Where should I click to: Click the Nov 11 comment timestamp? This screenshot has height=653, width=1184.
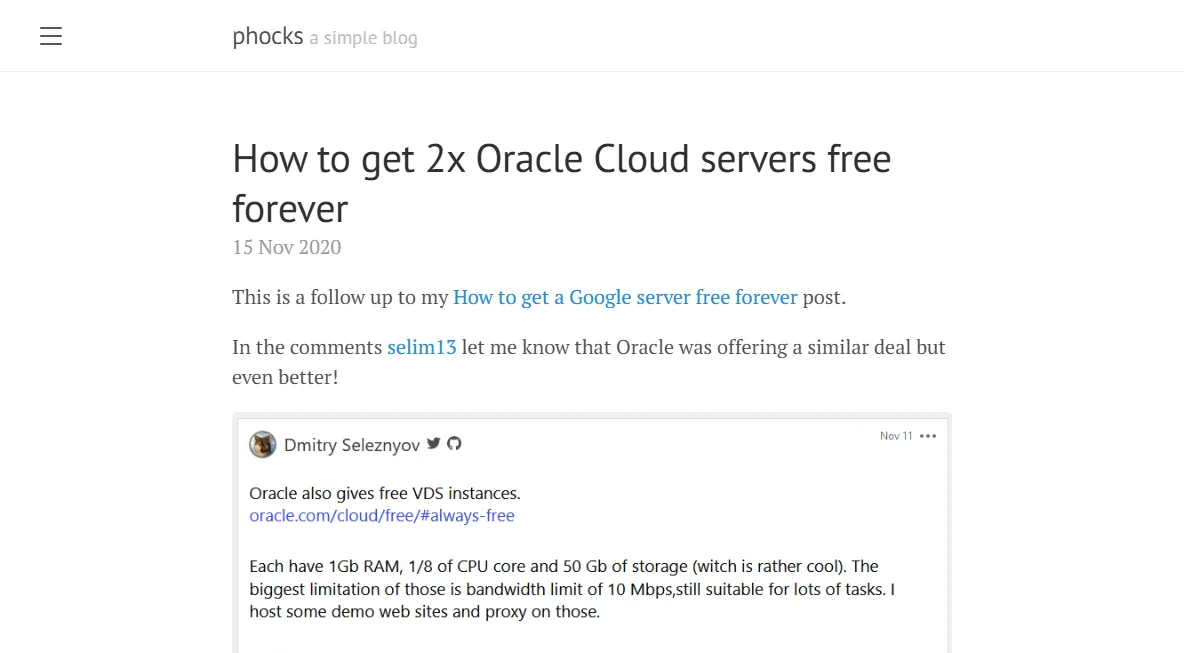pyautogui.click(x=896, y=436)
